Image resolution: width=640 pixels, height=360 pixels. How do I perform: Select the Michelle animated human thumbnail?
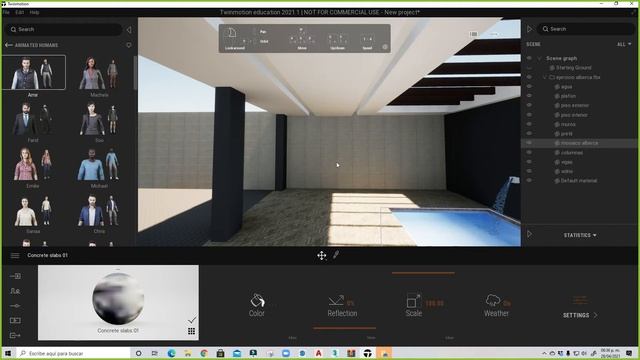coord(99,74)
